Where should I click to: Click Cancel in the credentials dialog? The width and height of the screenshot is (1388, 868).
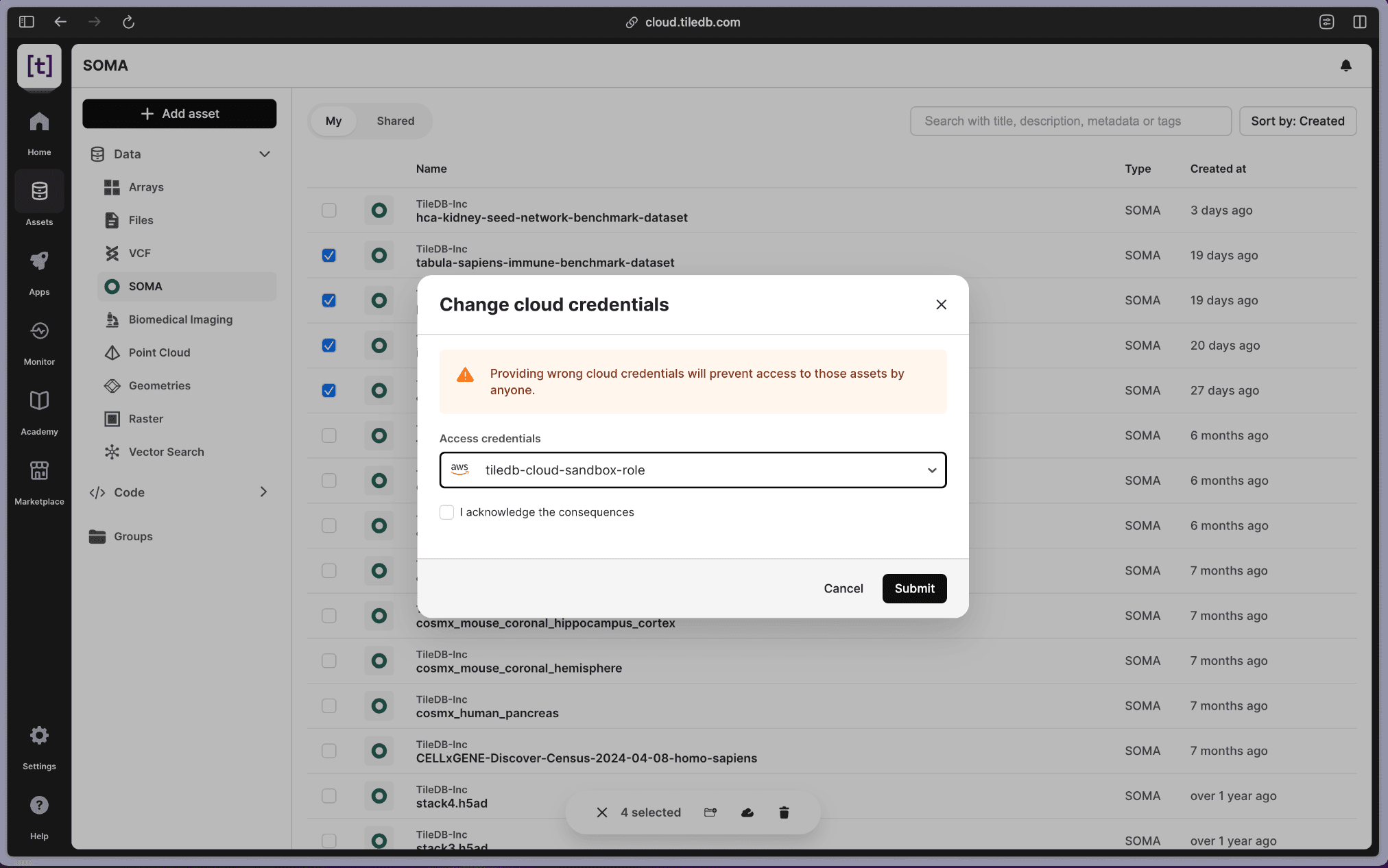pos(843,588)
